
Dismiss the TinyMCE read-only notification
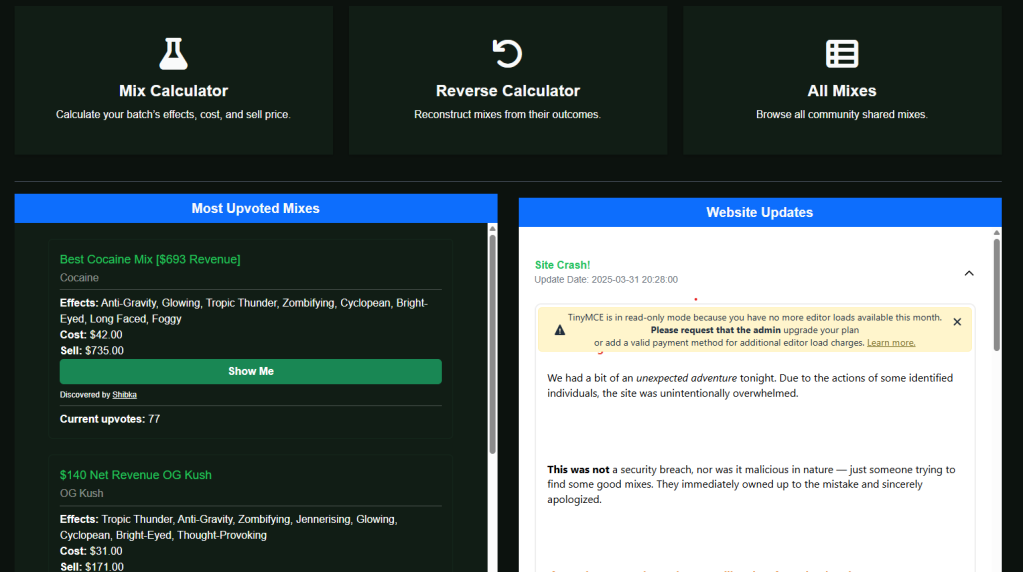tap(957, 322)
